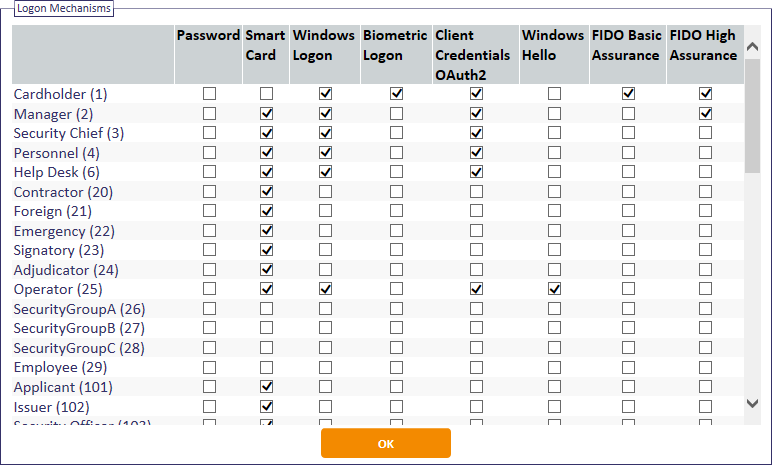Enable Windows Logon for Foreign (21)

(325, 211)
